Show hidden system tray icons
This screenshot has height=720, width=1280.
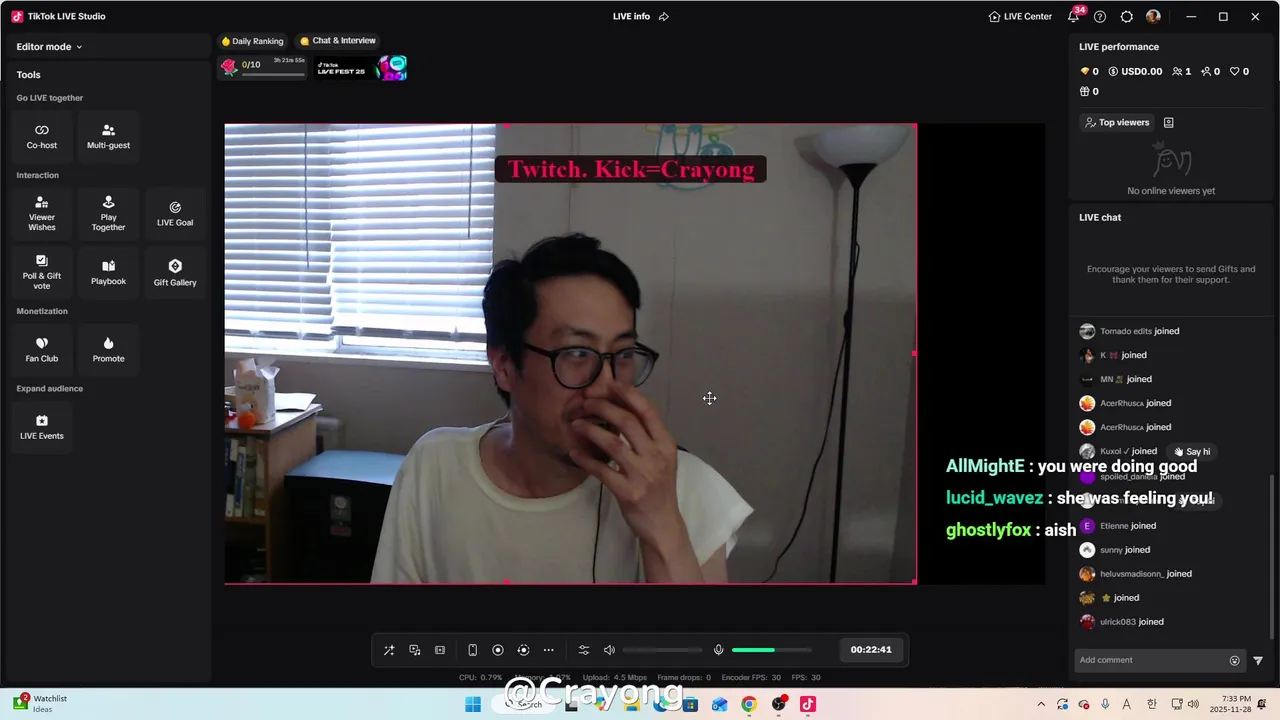point(1041,704)
